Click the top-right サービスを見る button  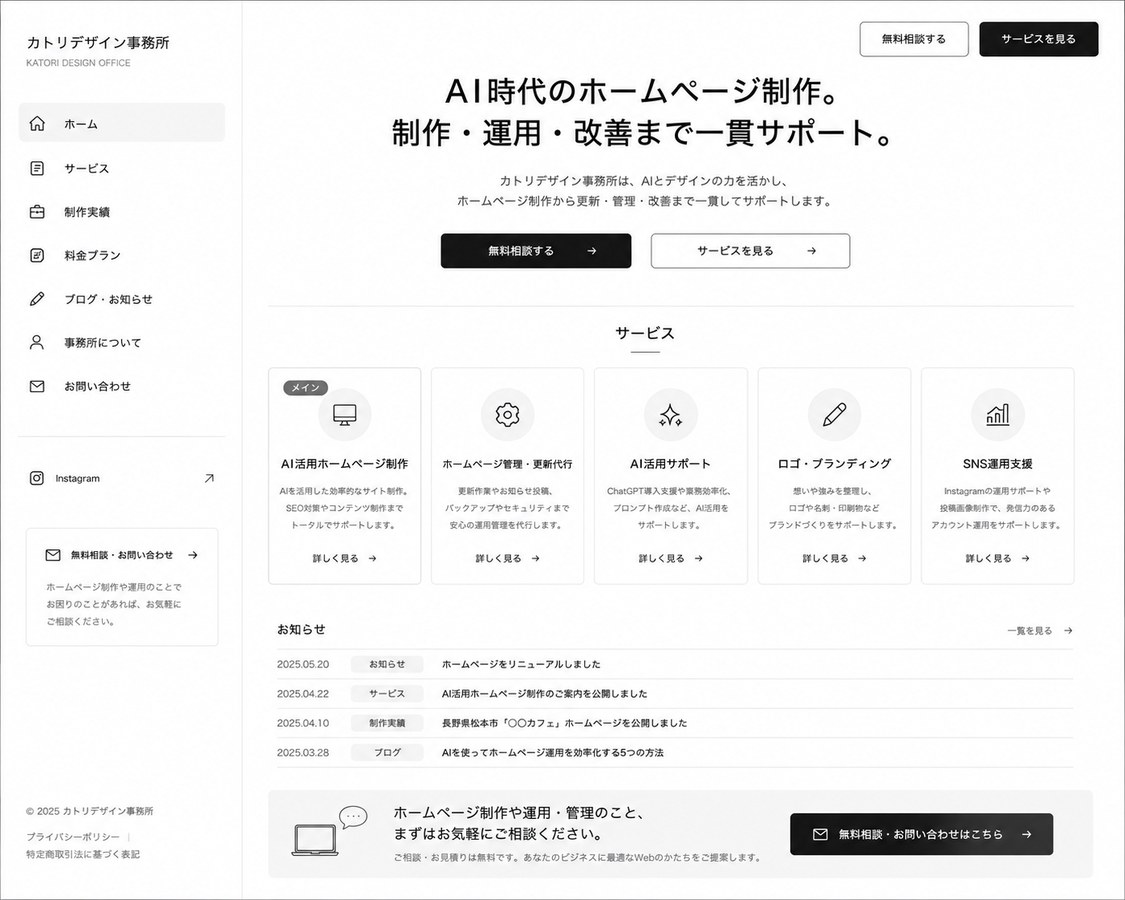[x=1039, y=39]
